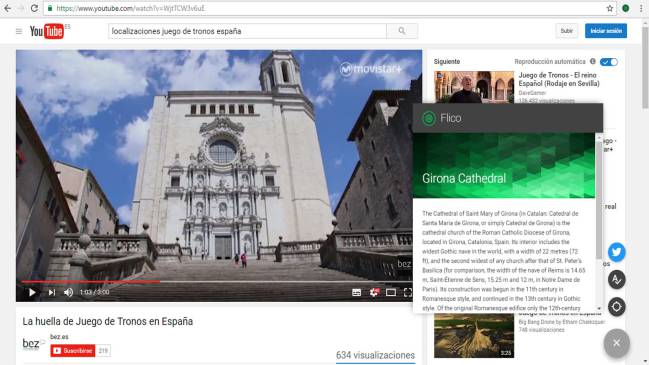Turn off the autoplay switch

(x=609, y=62)
